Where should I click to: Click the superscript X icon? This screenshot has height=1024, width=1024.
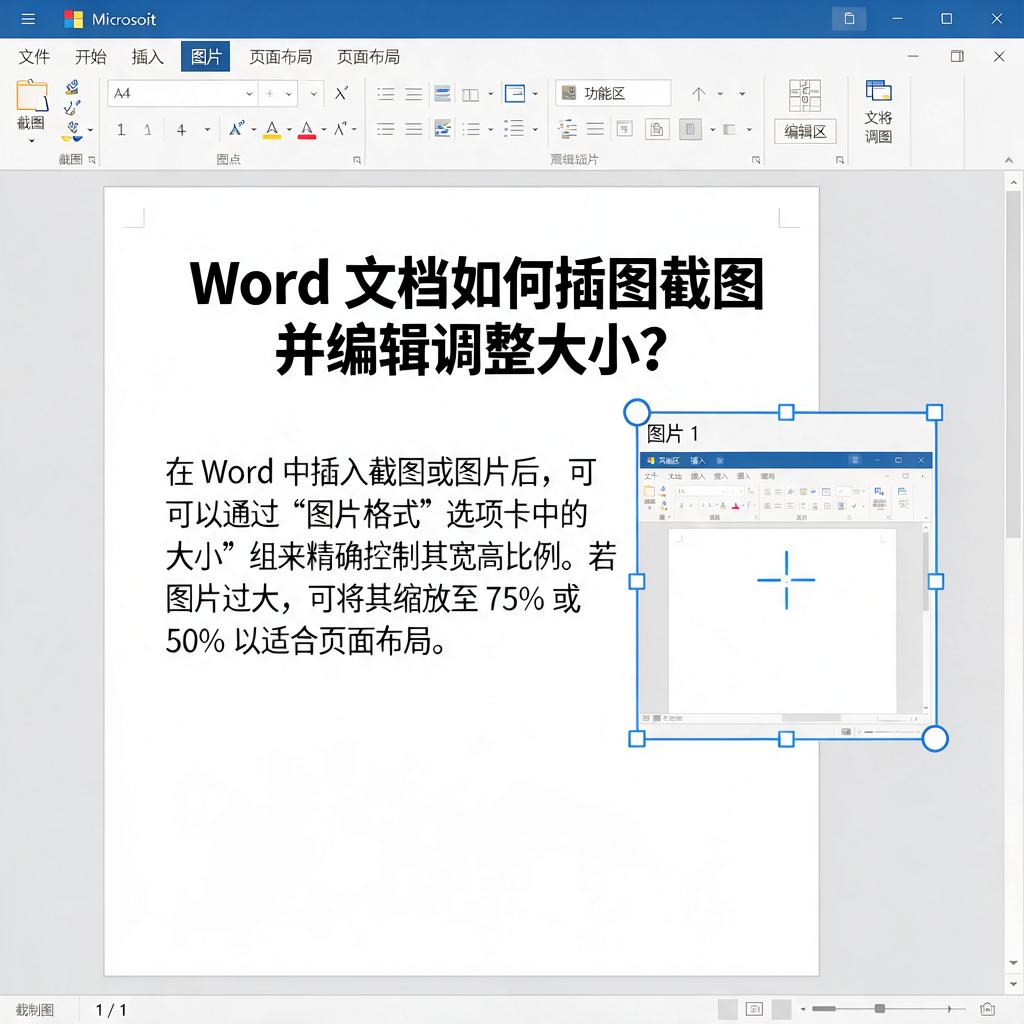coord(341,93)
